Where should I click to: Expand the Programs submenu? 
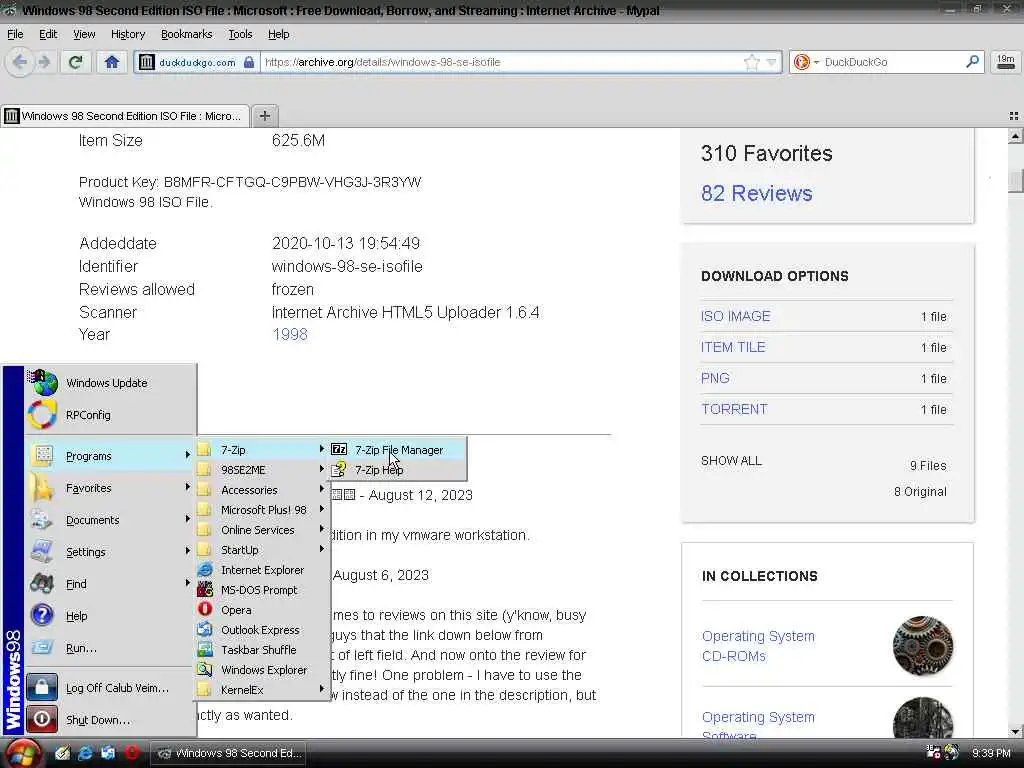[x=110, y=456]
